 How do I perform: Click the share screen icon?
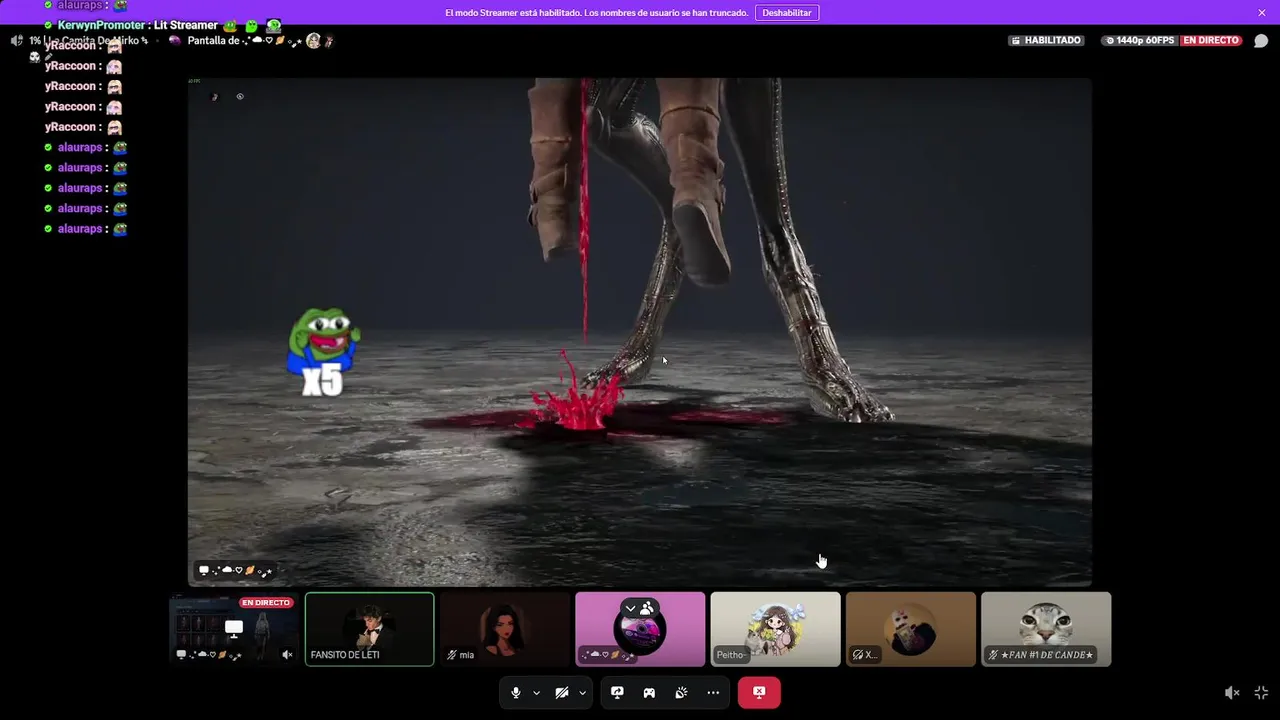tap(617, 693)
